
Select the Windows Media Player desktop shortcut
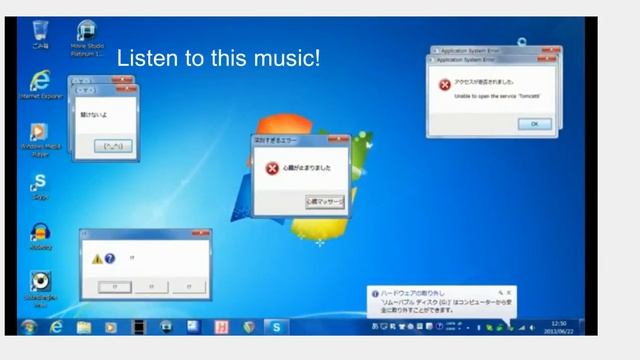(x=40, y=140)
